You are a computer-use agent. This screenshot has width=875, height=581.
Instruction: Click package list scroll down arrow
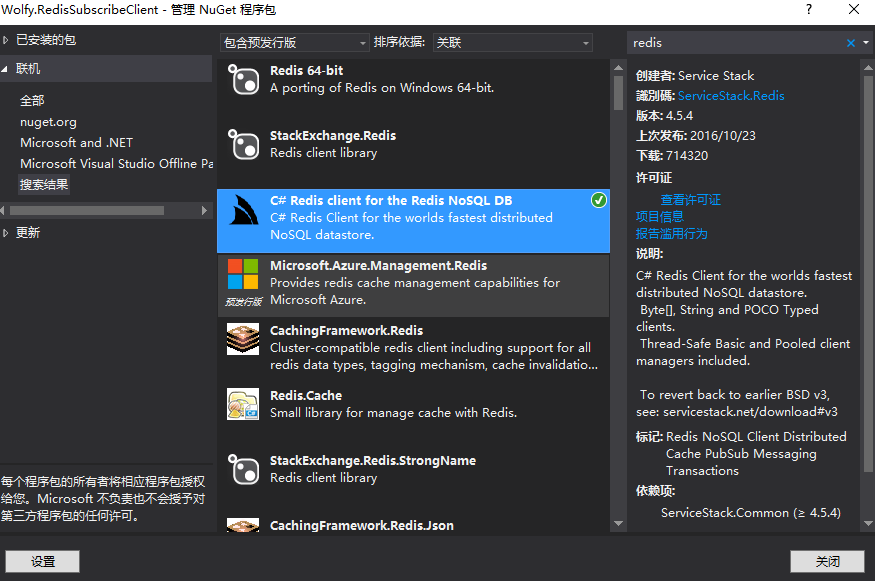pos(618,524)
